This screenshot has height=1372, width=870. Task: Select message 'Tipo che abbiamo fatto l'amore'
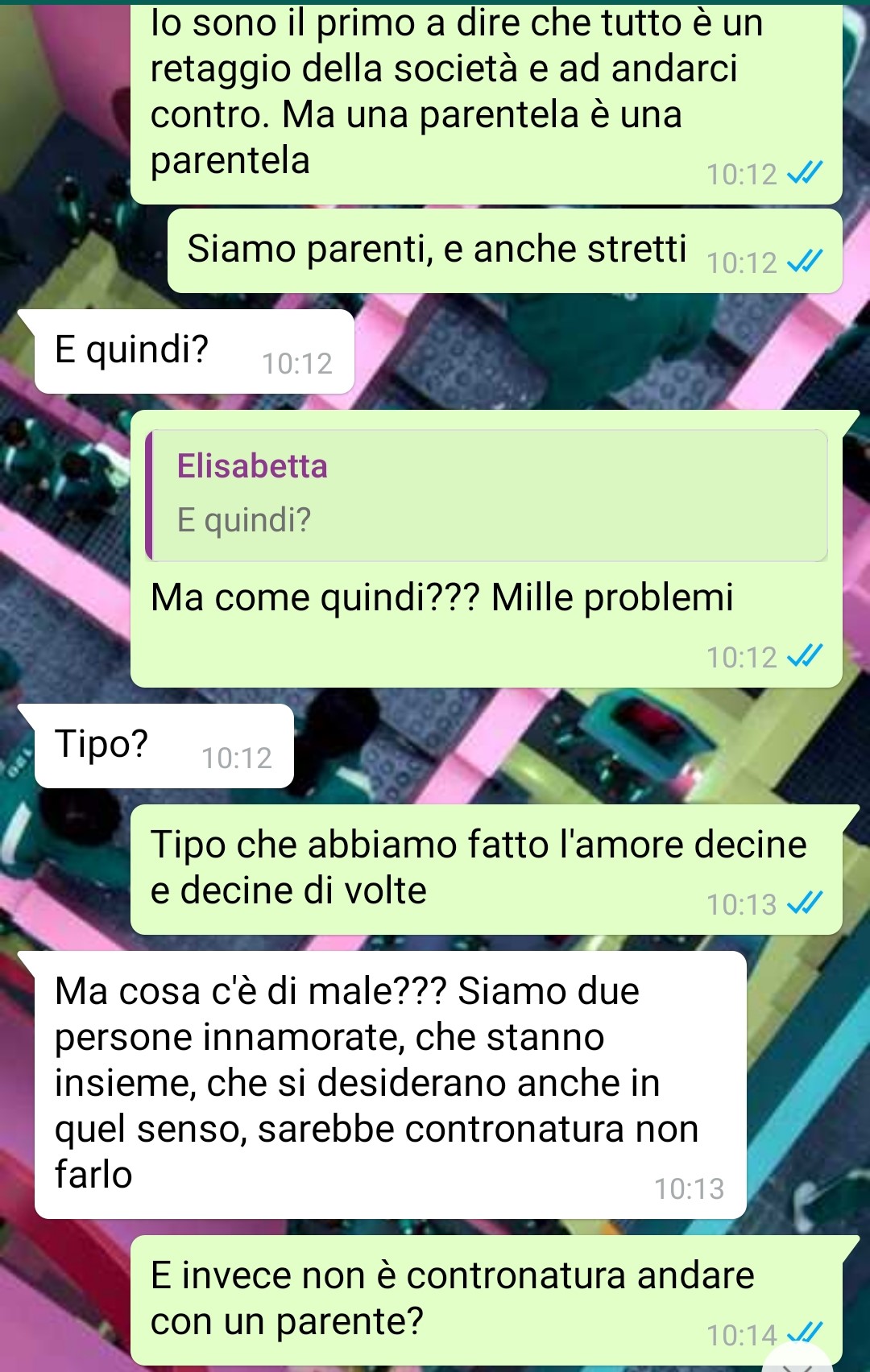(487, 870)
